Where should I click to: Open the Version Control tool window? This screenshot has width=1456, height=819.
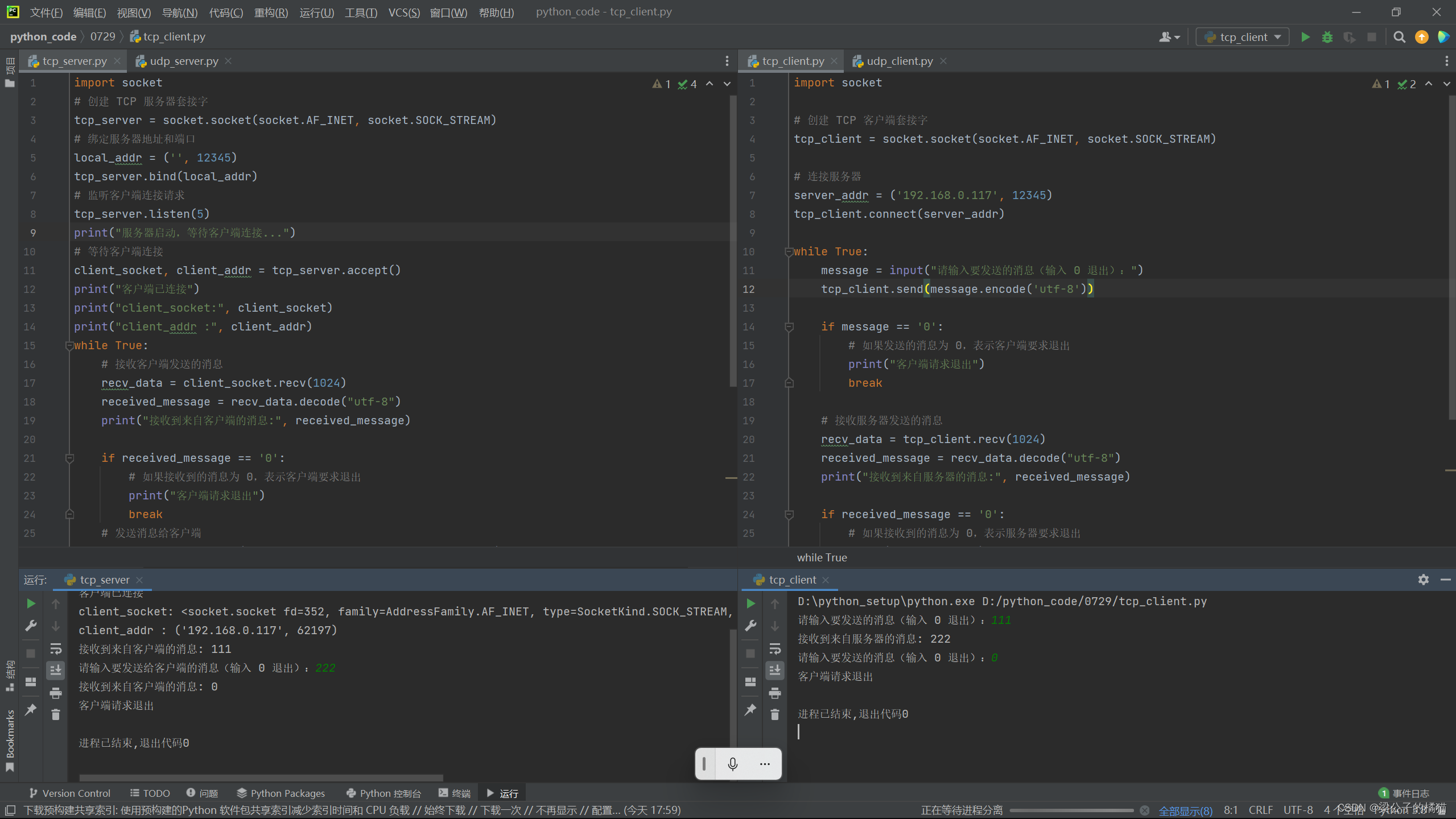pos(69,793)
